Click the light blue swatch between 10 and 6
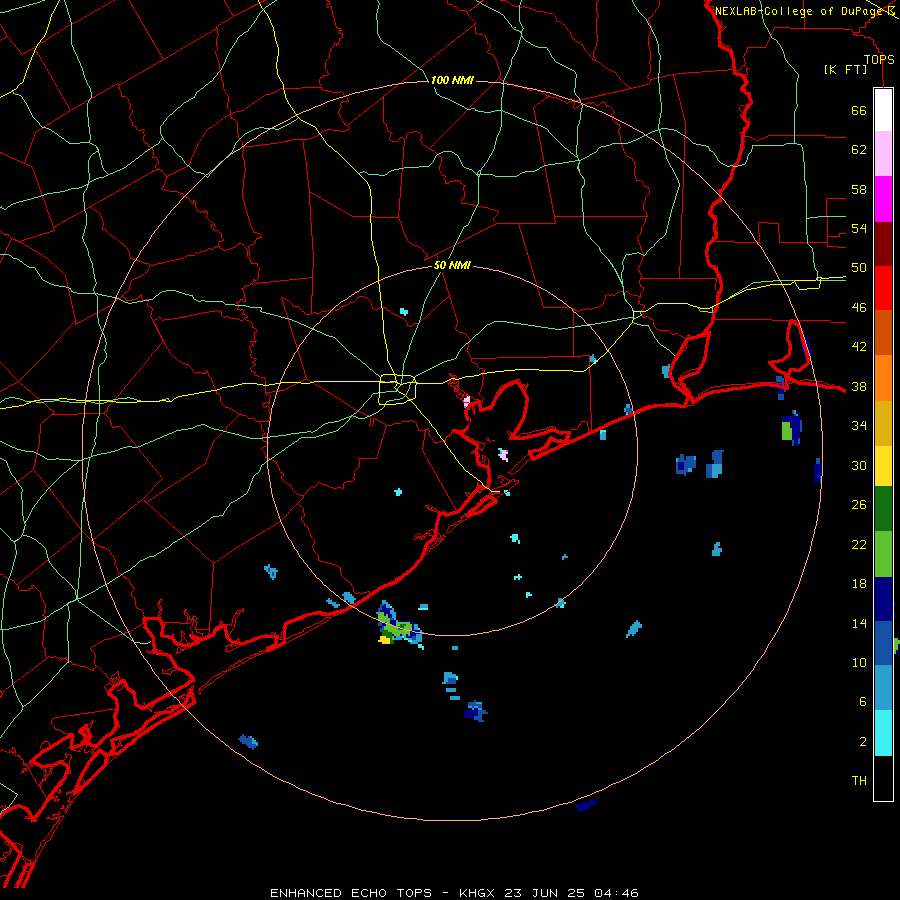The width and height of the screenshot is (900, 900). coord(883,688)
